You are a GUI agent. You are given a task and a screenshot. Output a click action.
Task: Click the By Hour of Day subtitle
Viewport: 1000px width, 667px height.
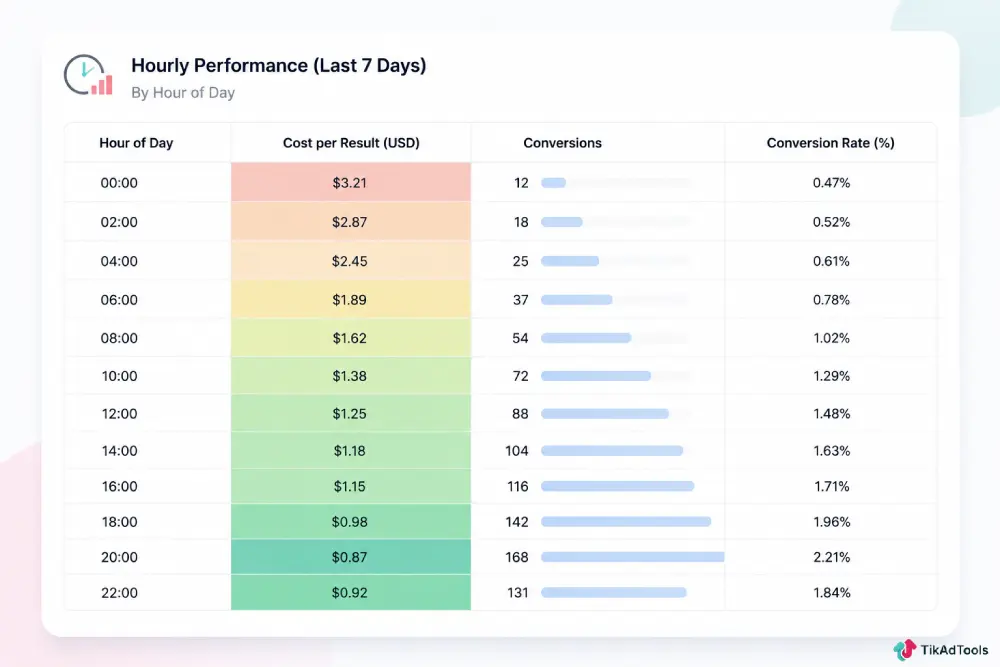coord(183,93)
